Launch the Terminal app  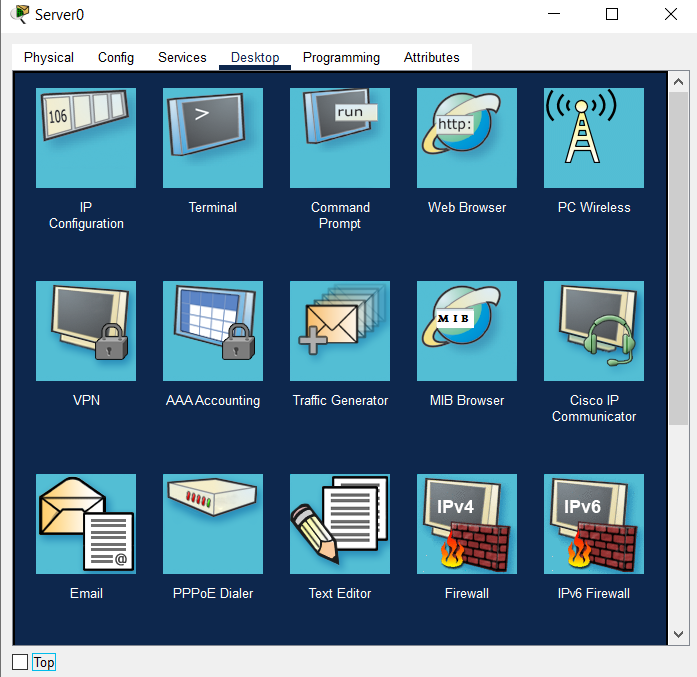213,138
